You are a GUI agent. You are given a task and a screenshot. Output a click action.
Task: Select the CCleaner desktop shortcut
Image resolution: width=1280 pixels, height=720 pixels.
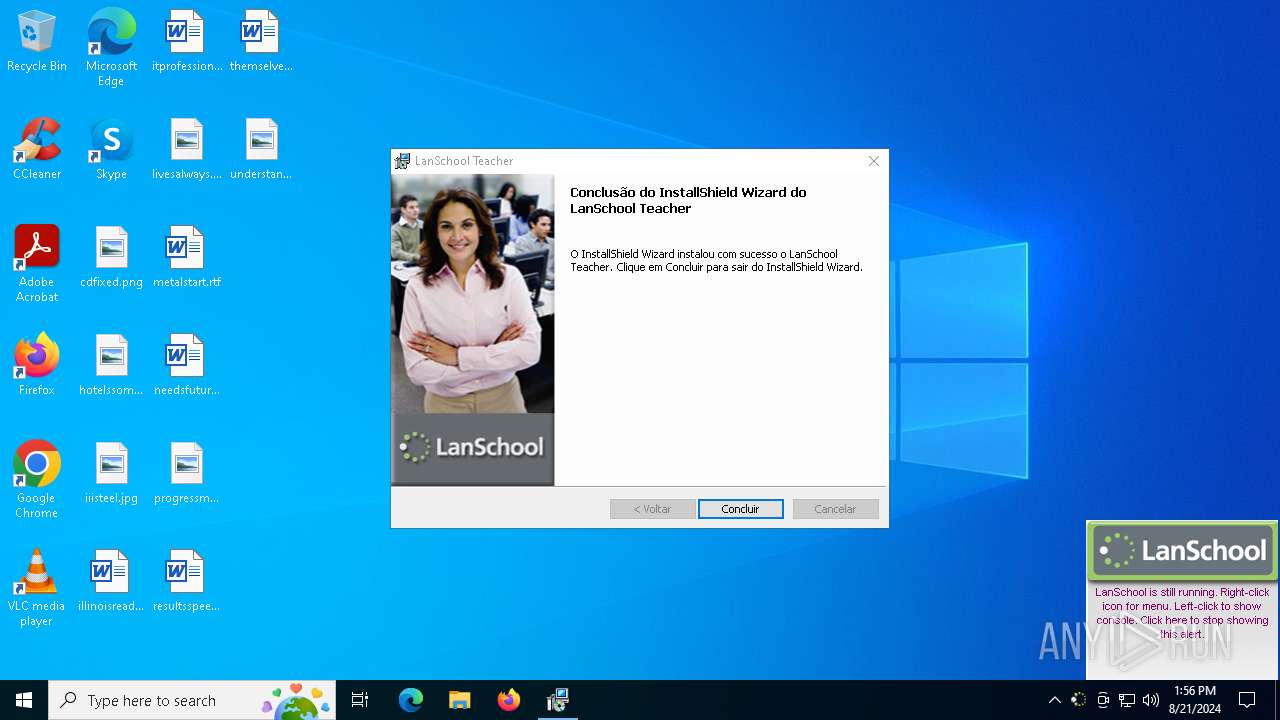(x=37, y=150)
